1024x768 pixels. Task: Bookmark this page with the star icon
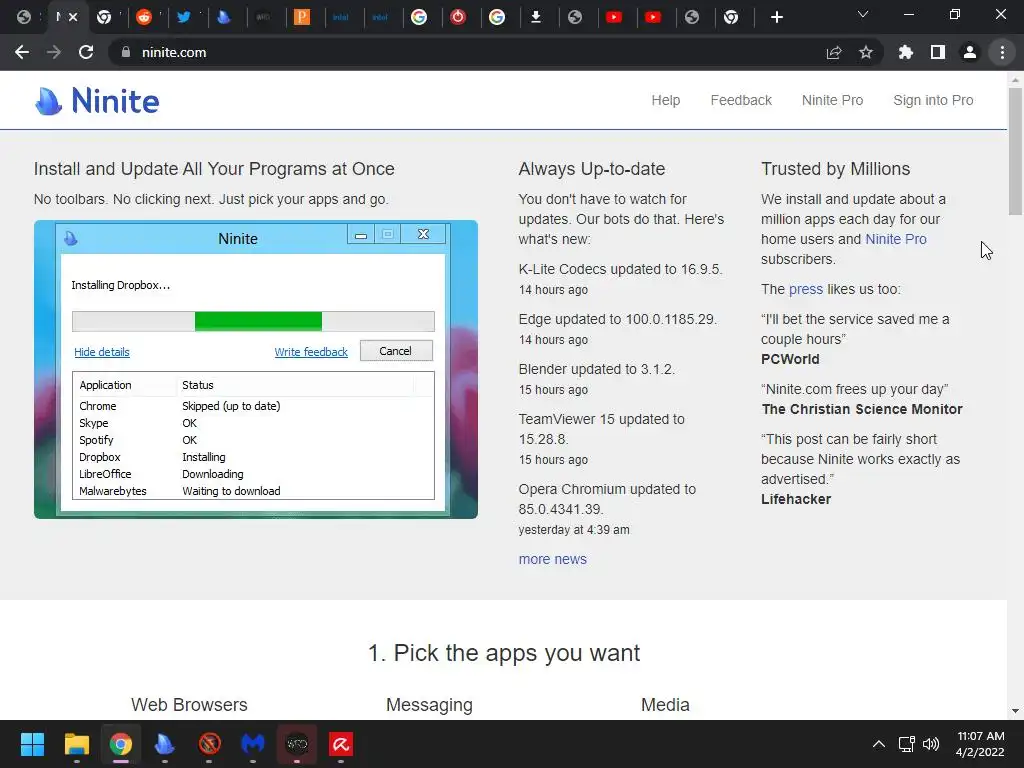coord(866,52)
